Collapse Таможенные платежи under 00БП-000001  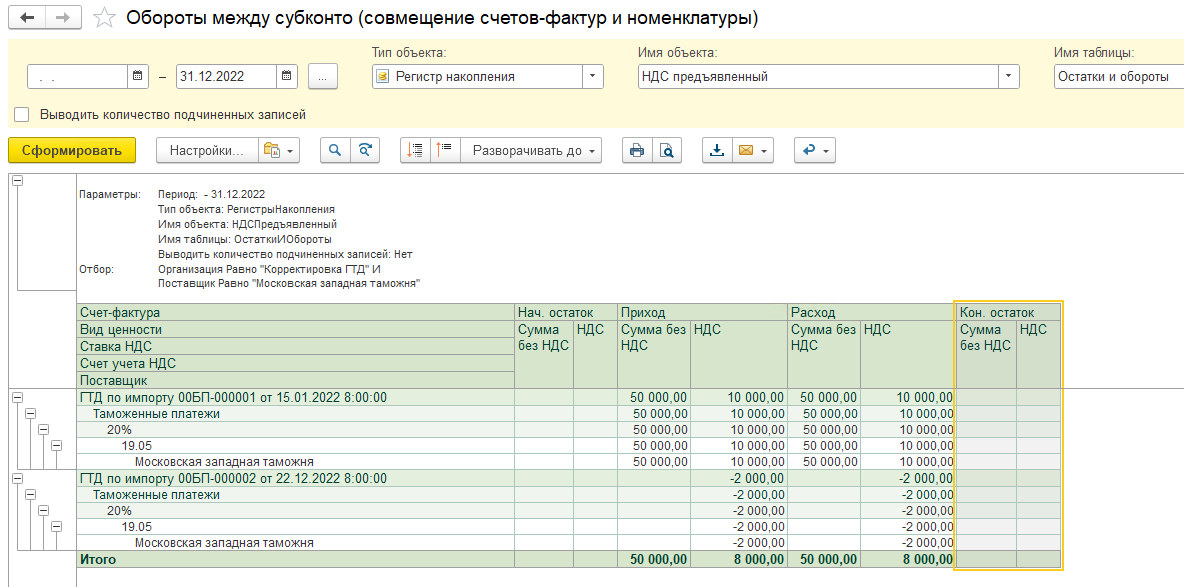(30, 413)
